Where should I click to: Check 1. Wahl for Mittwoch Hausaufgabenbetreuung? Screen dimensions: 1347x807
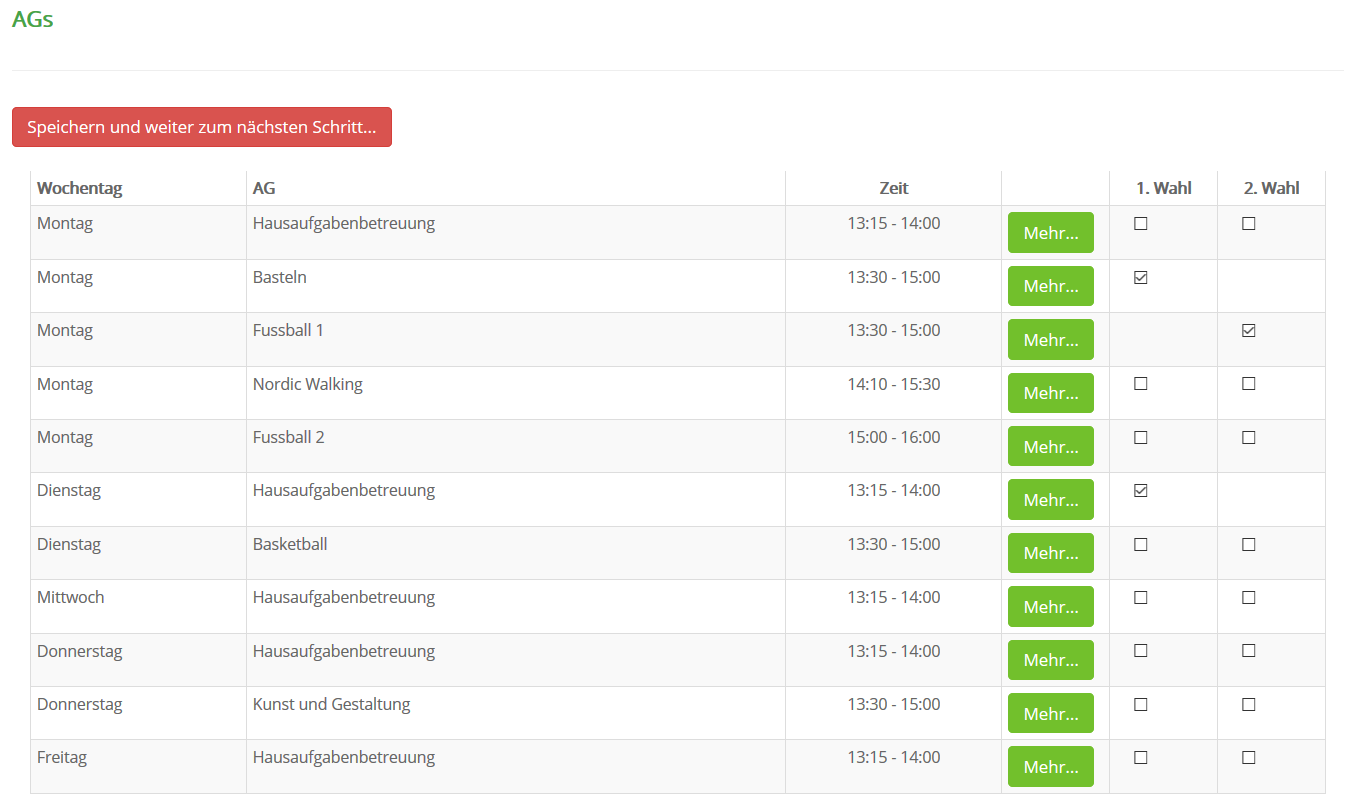click(x=1140, y=598)
